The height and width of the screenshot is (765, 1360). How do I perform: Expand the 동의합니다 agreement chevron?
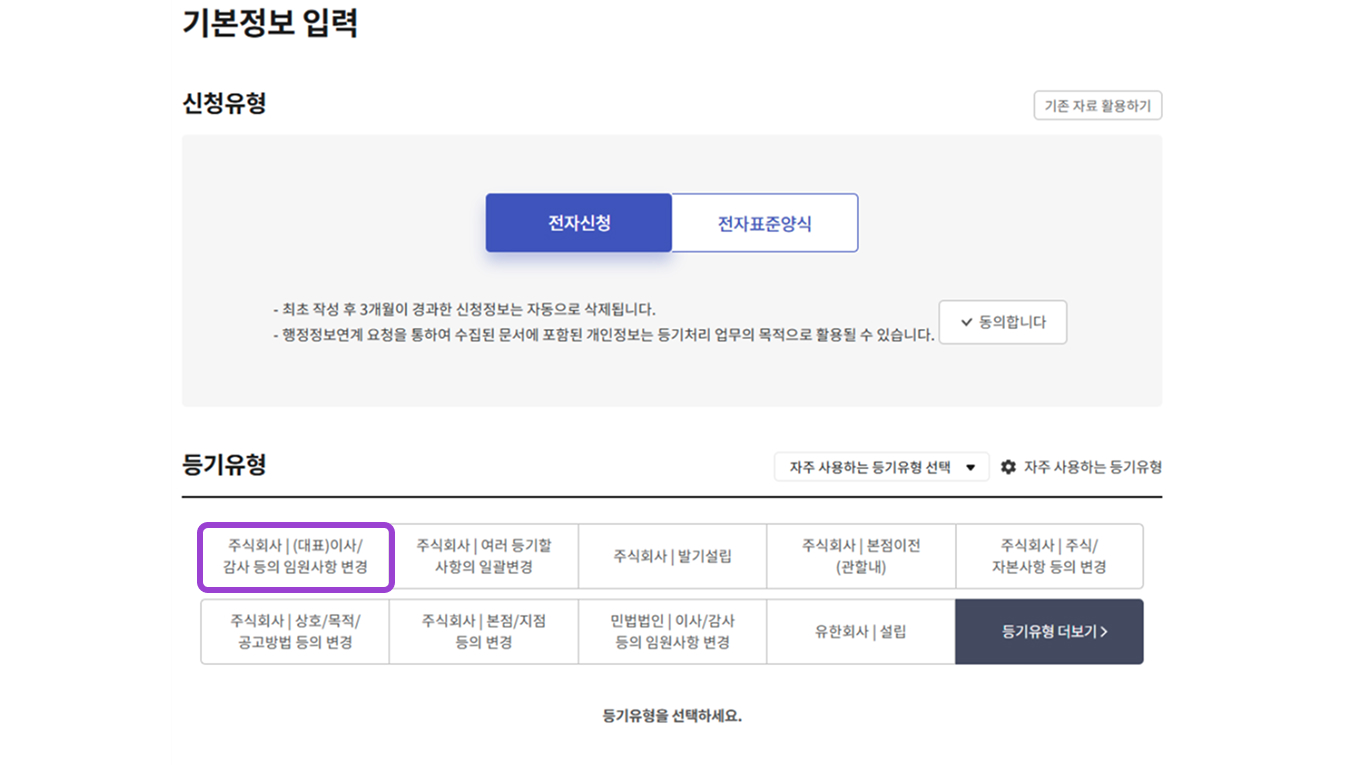(x=965, y=322)
